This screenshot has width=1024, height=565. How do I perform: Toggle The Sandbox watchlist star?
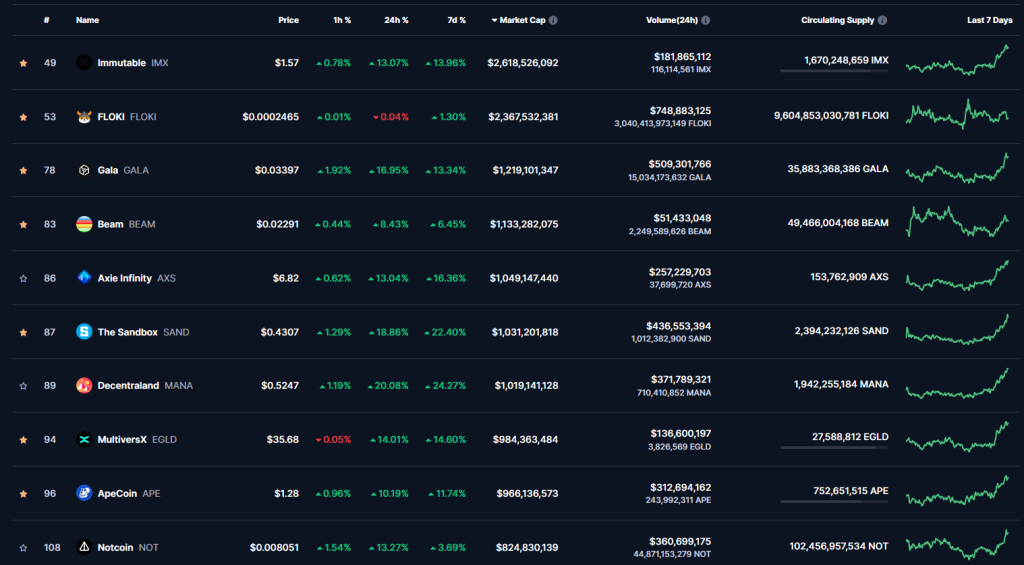tap(24, 332)
